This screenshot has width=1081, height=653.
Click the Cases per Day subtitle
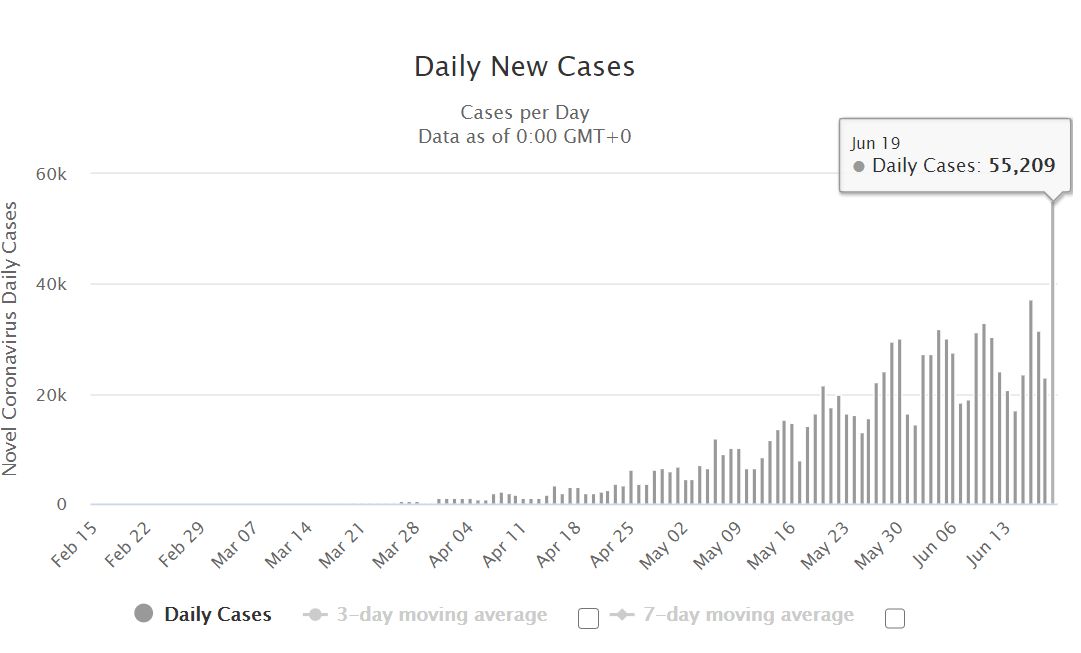(525, 112)
